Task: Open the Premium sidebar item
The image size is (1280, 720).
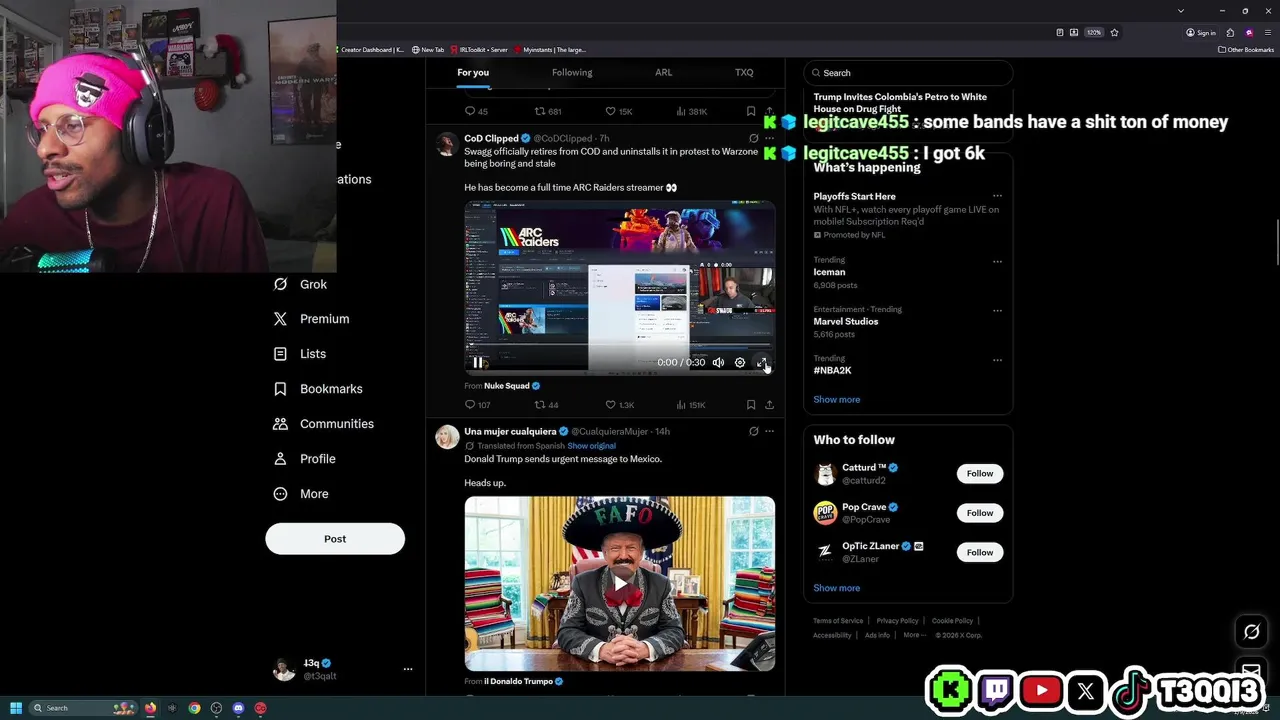Action: (311, 319)
